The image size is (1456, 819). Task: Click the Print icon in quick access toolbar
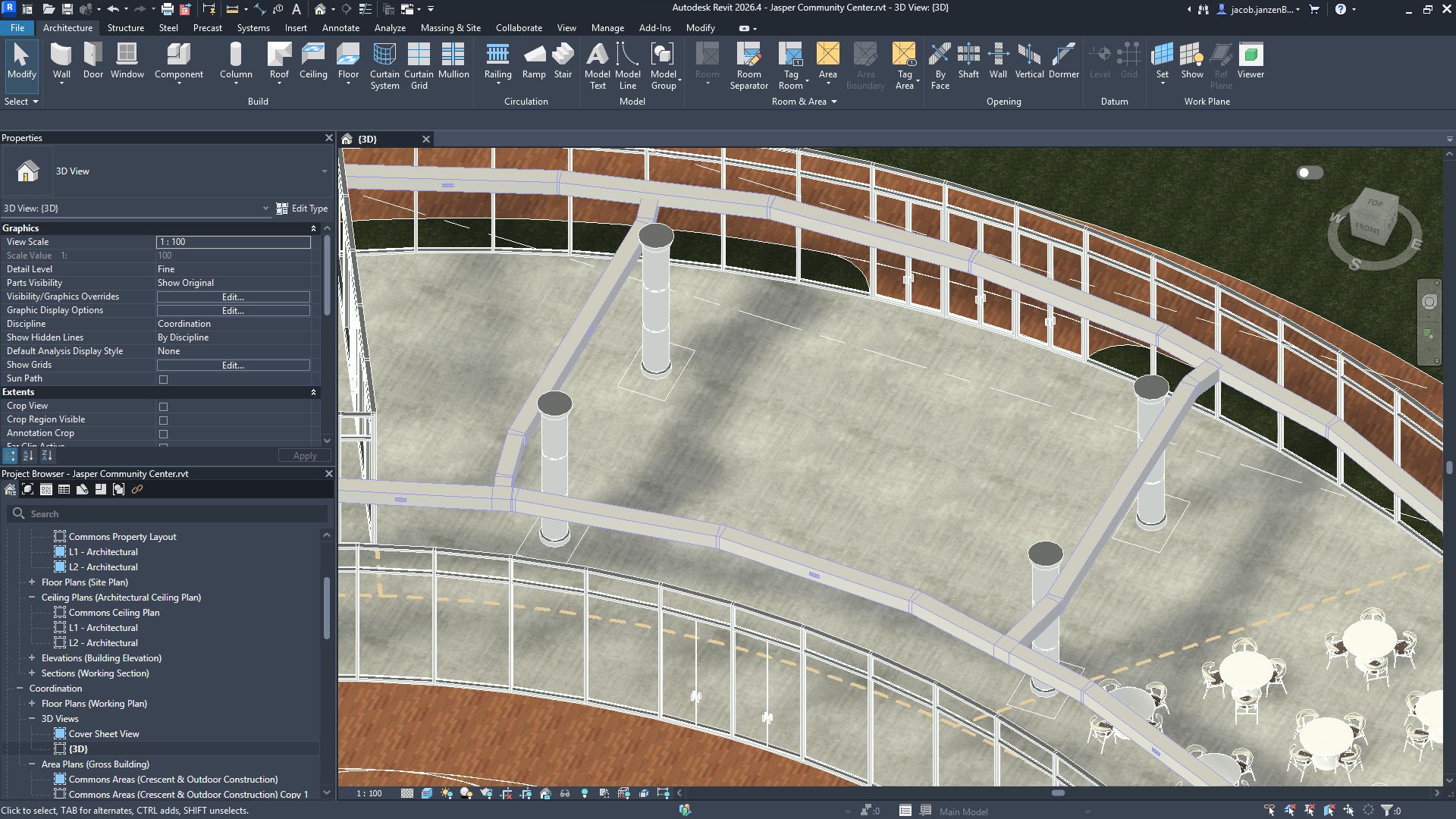pyautogui.click(x=167, y=9)
